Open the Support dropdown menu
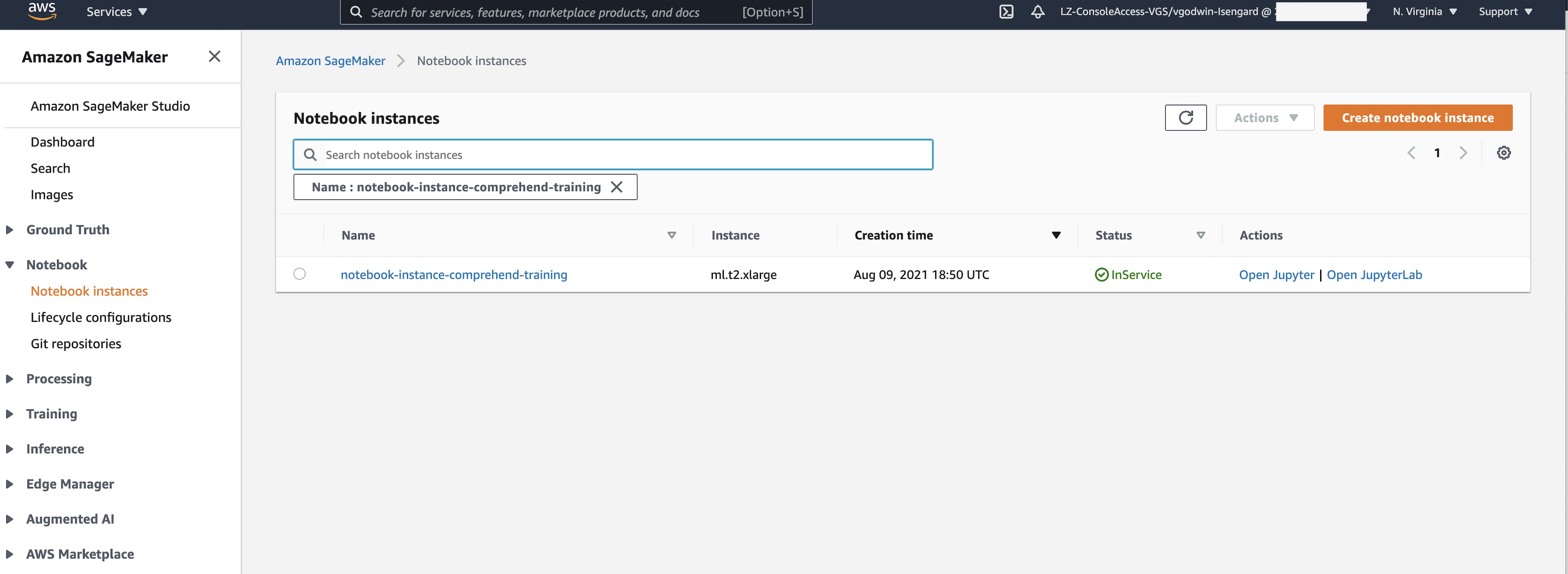This screenshot has width=1568, height=574. (x=1505, y=12)
